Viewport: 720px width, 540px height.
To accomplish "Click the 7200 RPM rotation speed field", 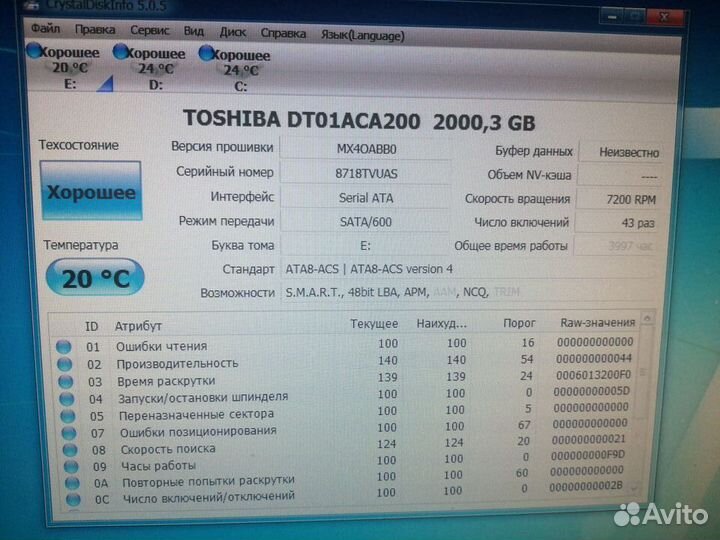I will pyautogui.click(x=618, y=200).
